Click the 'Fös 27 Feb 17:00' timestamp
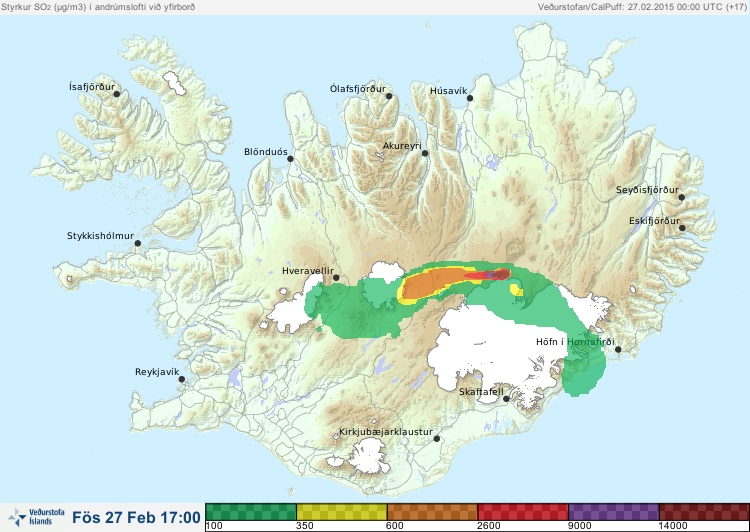This screenshot has height=532, width=750. click(136, 518)
